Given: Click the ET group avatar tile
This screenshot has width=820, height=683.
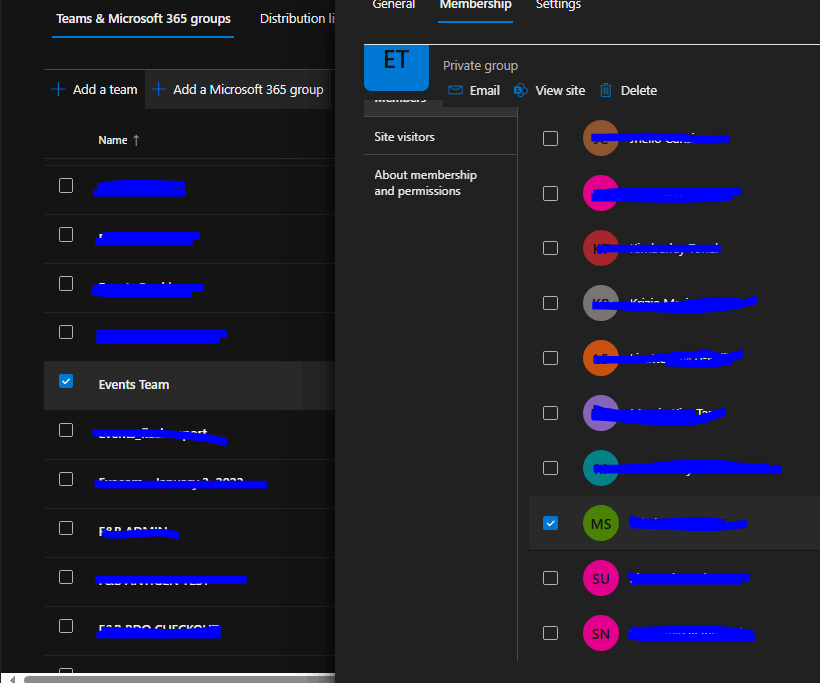Looking at the screenshot, I should [x=396, y=67].
